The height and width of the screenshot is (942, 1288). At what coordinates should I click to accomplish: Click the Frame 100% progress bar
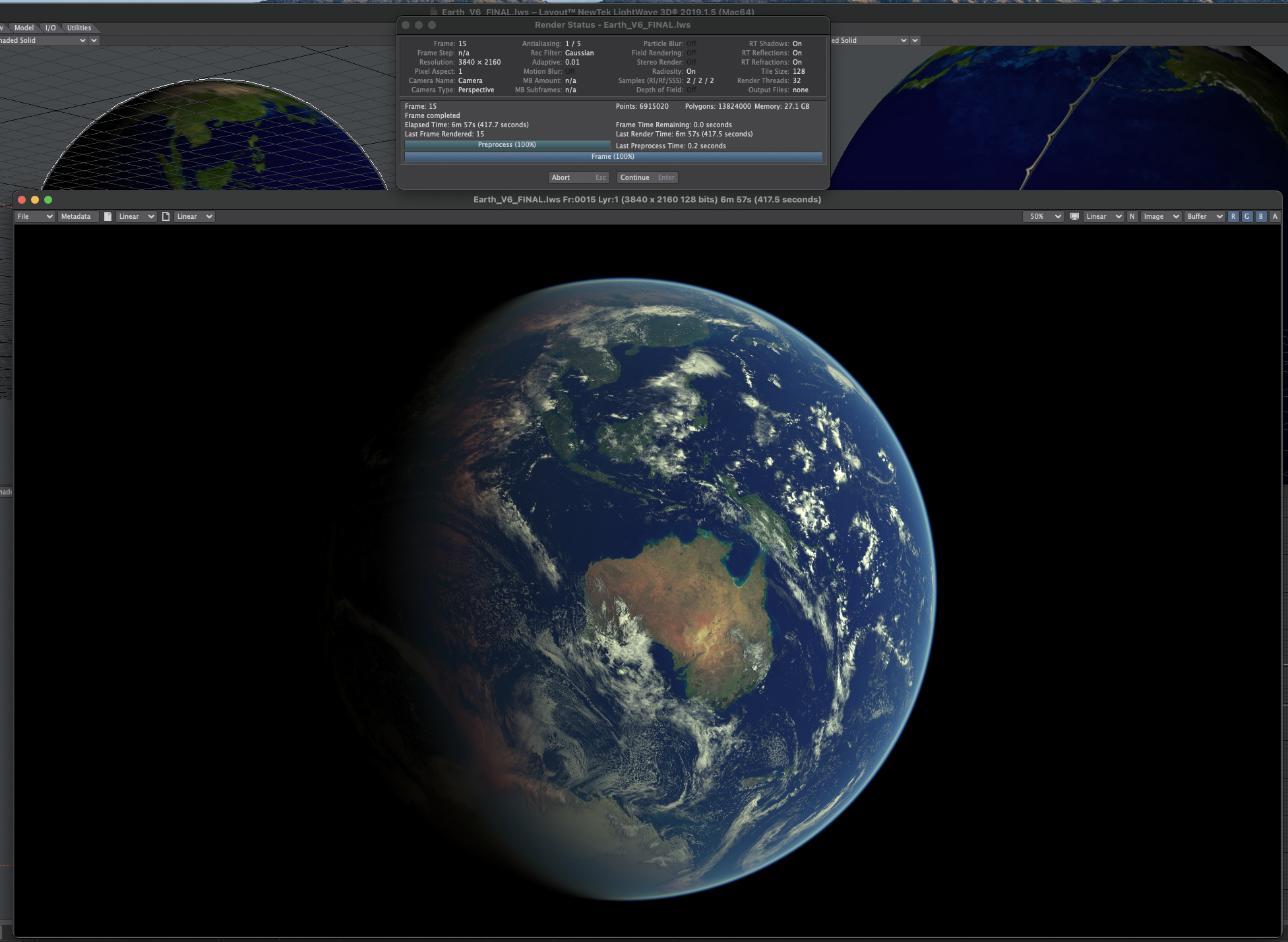coord(613,157)
